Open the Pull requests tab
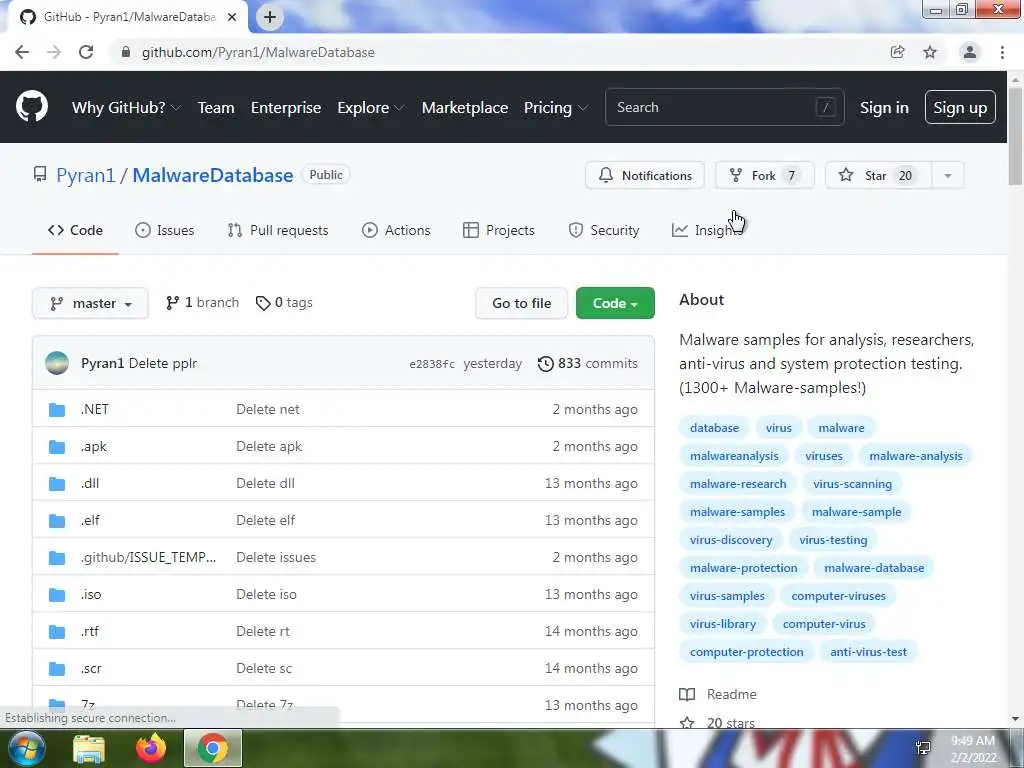This screenshot has width=1024, height=768. (278, 230)
